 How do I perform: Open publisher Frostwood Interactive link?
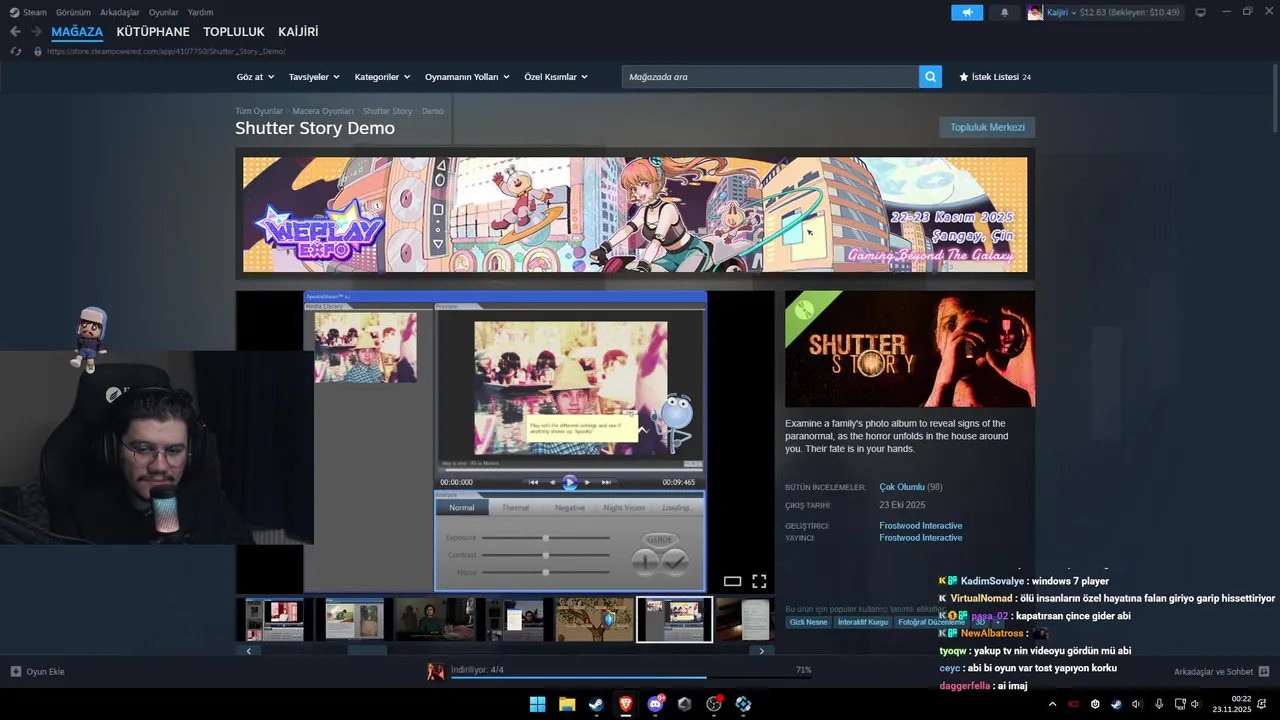click(921, 538)
